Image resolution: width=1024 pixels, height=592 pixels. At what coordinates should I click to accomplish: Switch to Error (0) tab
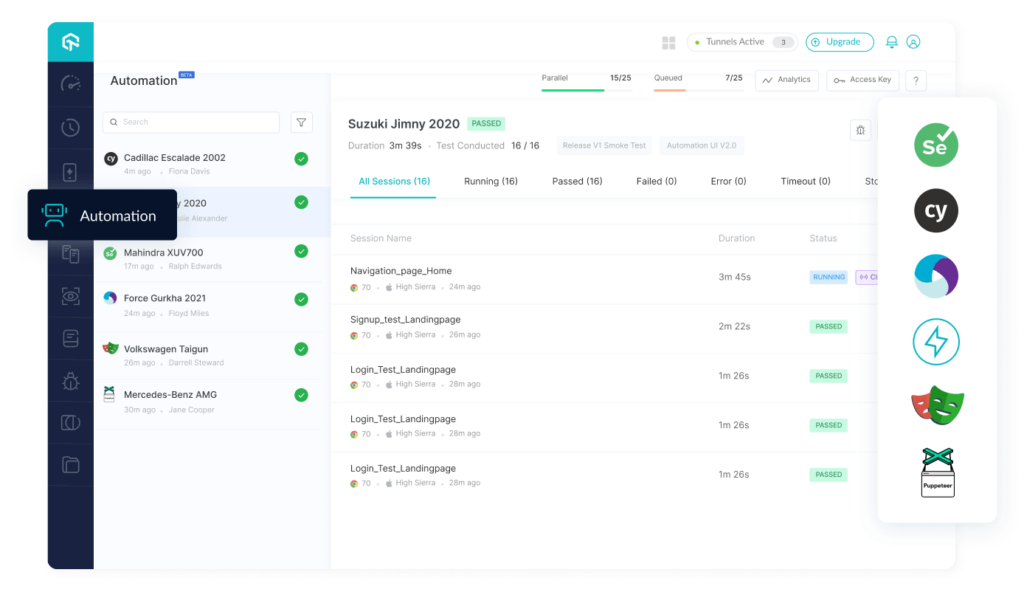pyautogui.click(x=728, y=182)
